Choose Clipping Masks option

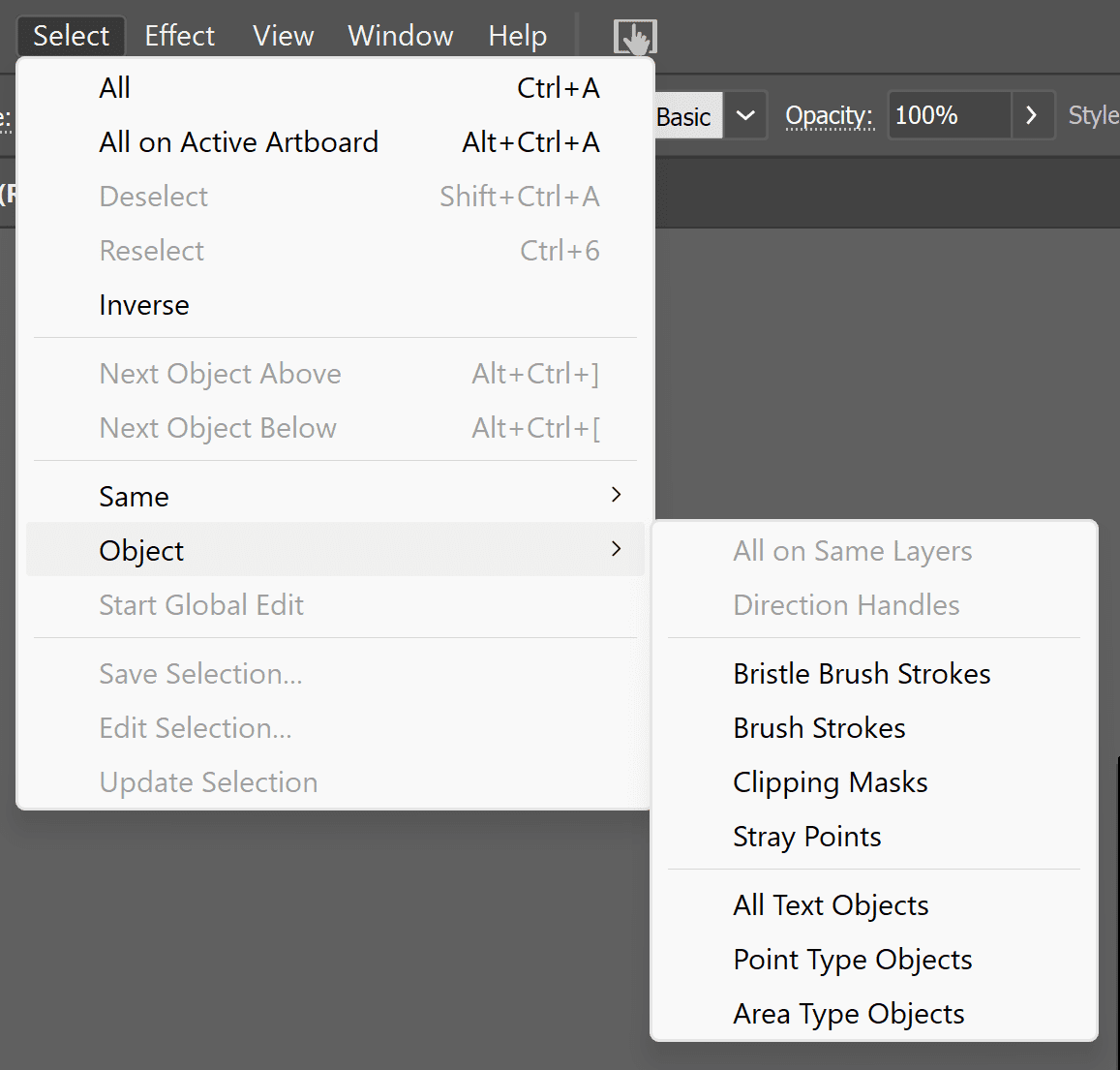click(x=830, y=782)
